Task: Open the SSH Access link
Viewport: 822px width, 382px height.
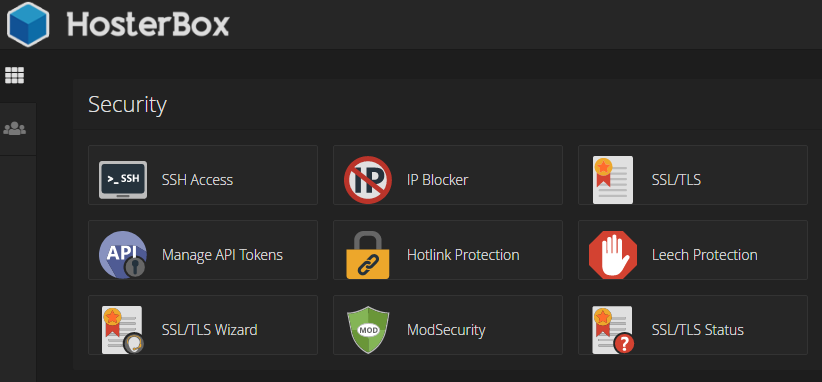Action: pyautogui.click(x=197, y=180)
